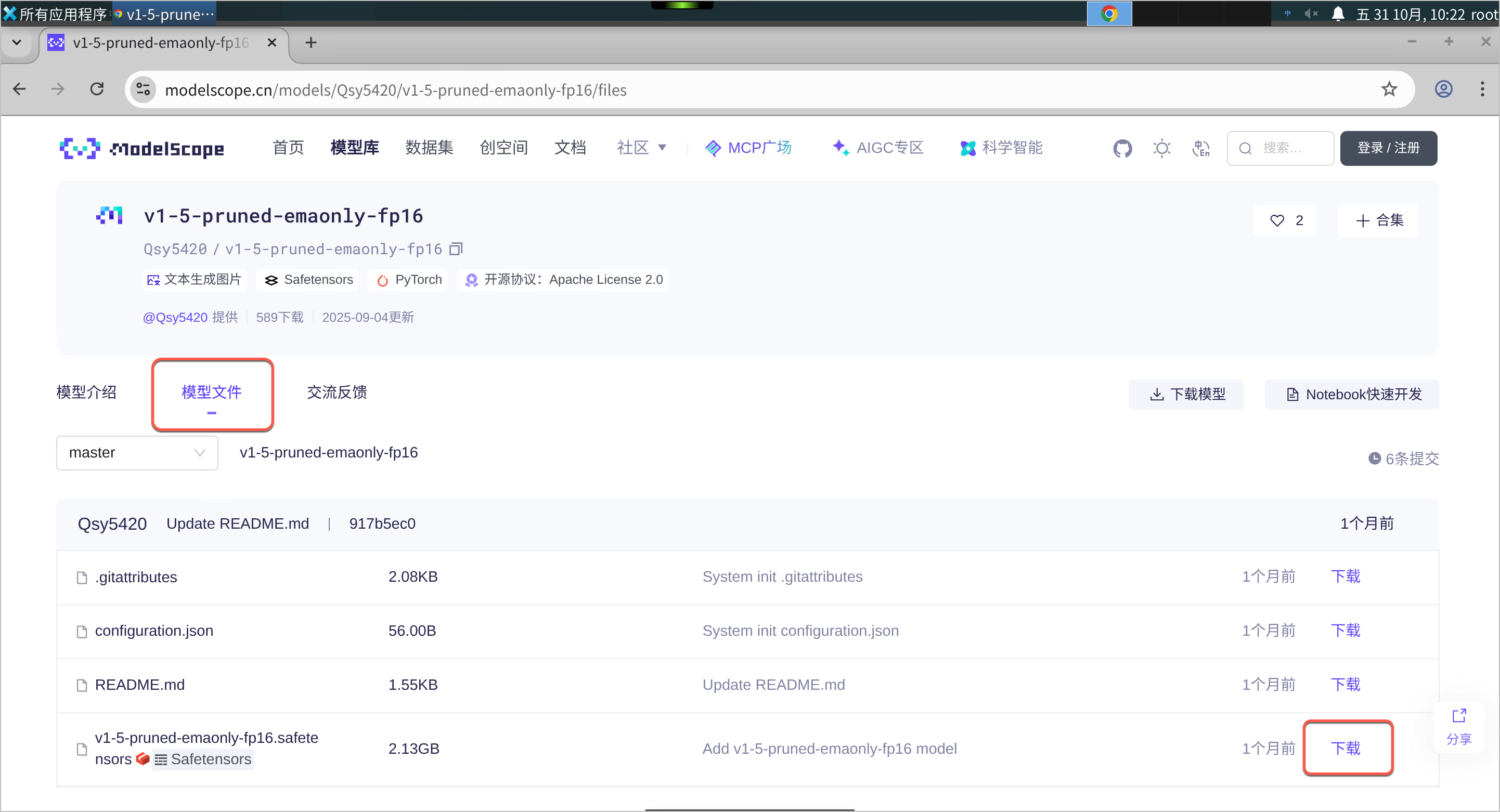Copy the model path with copy icon
Image resolution: width=1500 pixels, height=812 pixels.
(x=456, y=249)
